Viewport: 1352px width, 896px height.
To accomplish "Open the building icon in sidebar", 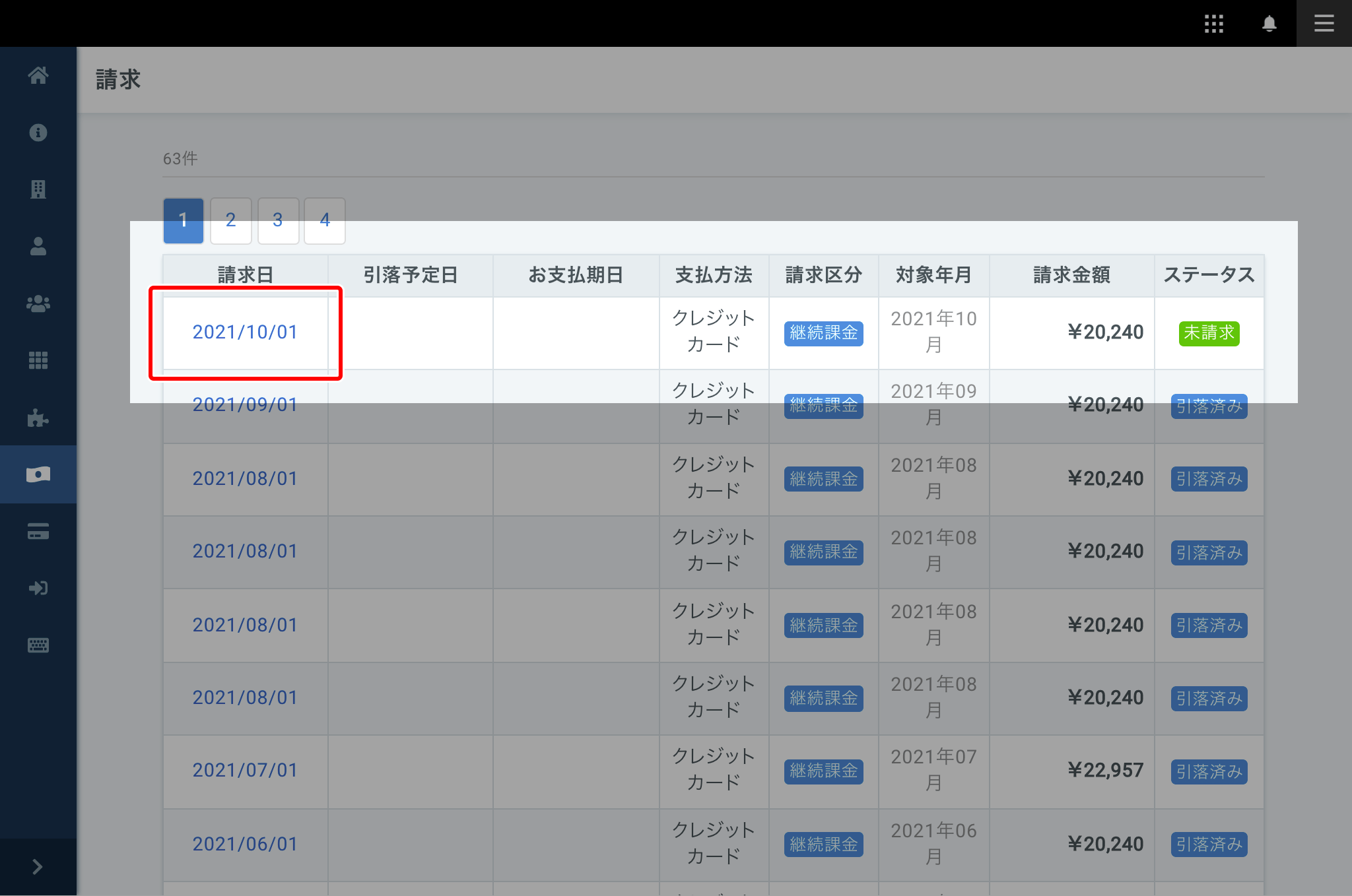I will 38,189.
